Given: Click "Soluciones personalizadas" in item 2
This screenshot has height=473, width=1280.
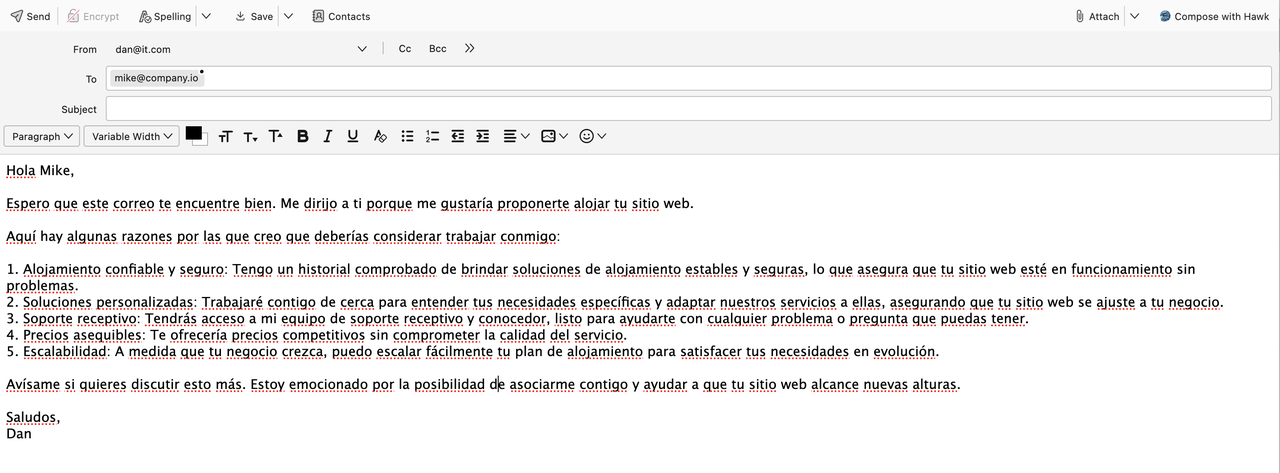Looking at the screenshot, I should click(108, 302).
